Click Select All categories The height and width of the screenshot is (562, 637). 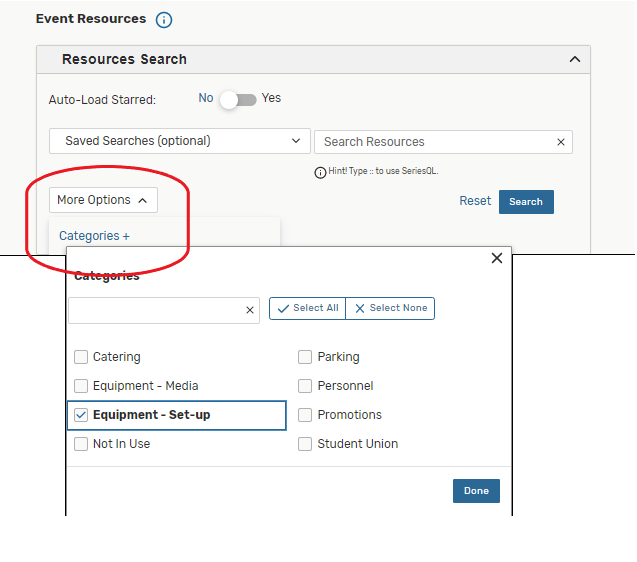(308, 308)
